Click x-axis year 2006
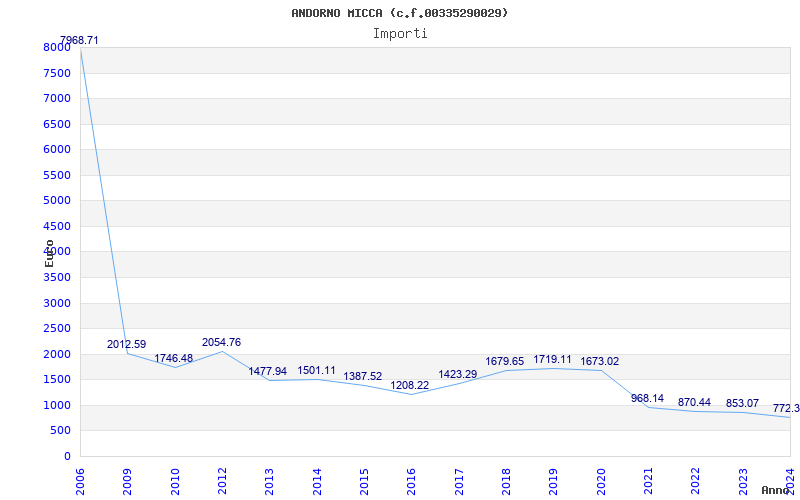Image resolution: width=800 pixels, height=500 pixels. pyautogui.click(x=80, y=482)
